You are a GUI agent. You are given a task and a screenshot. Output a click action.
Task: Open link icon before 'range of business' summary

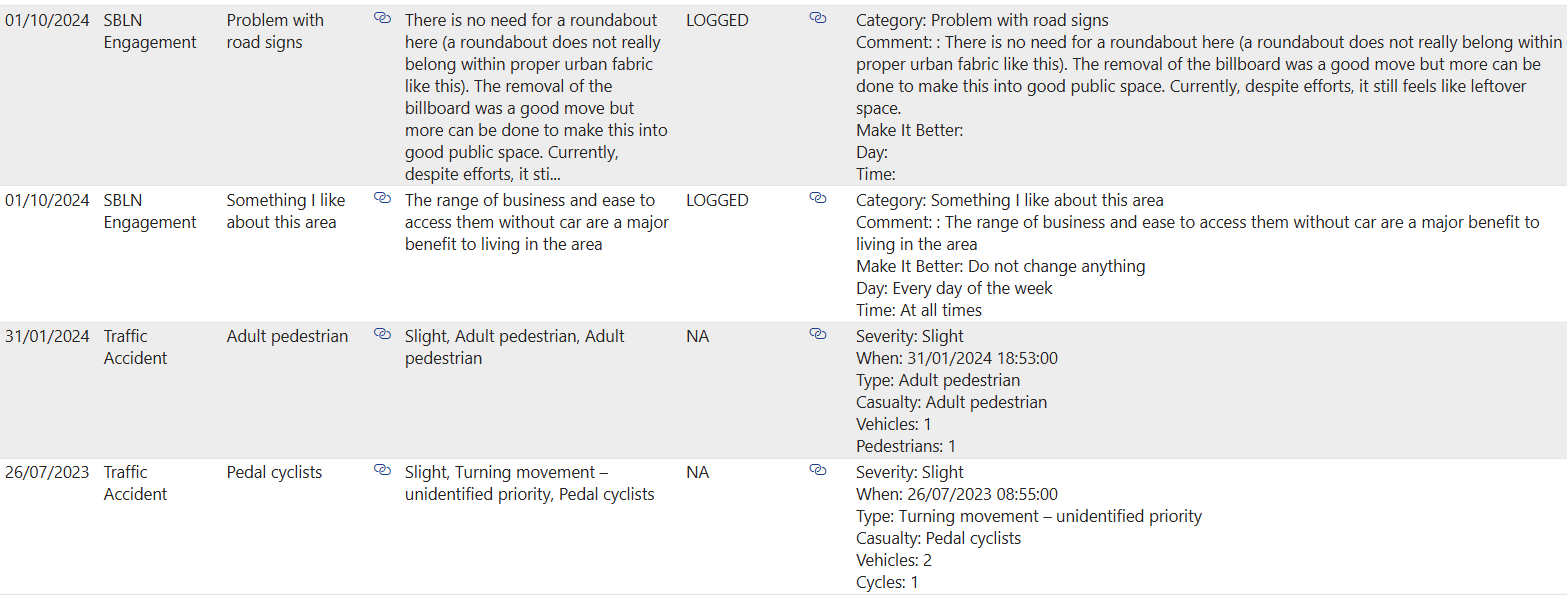click(382, 198)
